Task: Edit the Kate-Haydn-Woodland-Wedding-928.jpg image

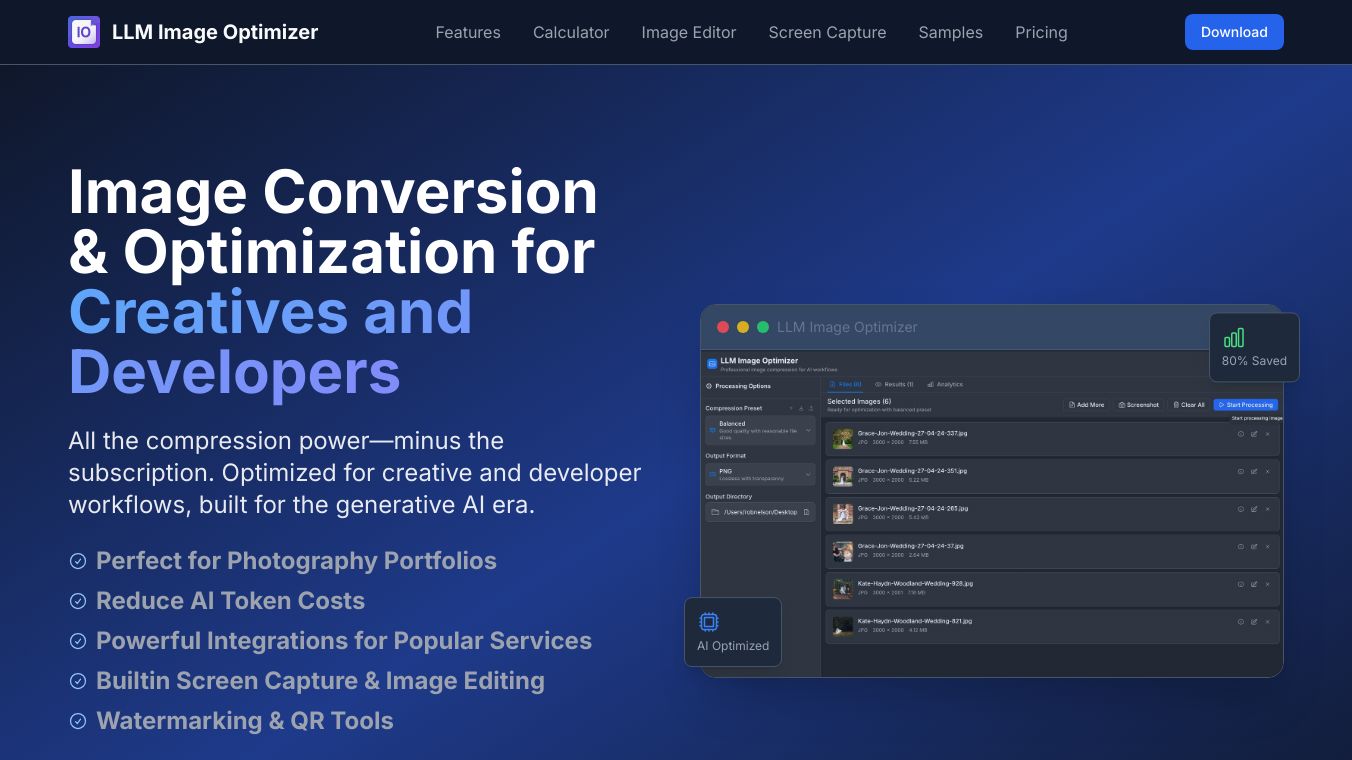Action: [x=1254, y=584]
